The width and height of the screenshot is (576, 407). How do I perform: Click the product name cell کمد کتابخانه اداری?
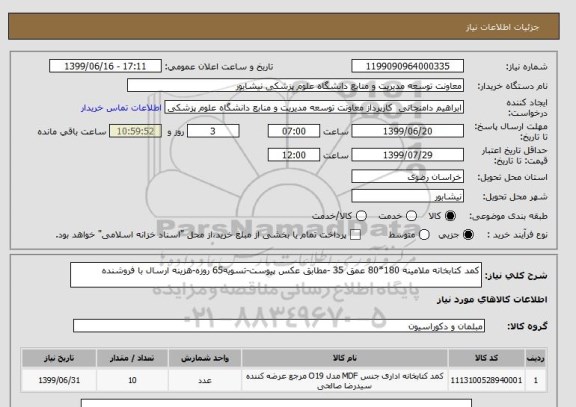pos(345,381)
